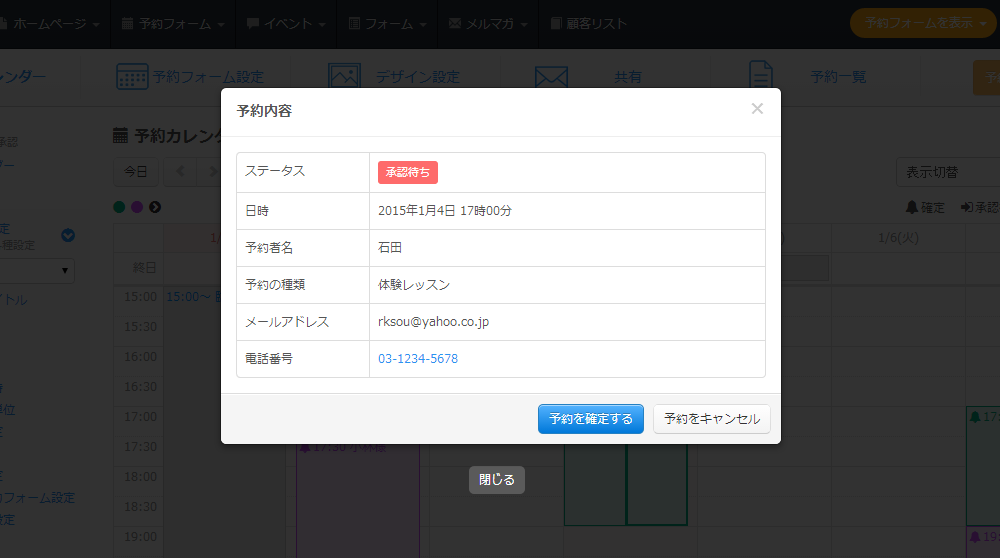Click the 今日 button on the calendar
This screenshot has height=558, width=1000.
pyautogui.click(x=135, y=172)
